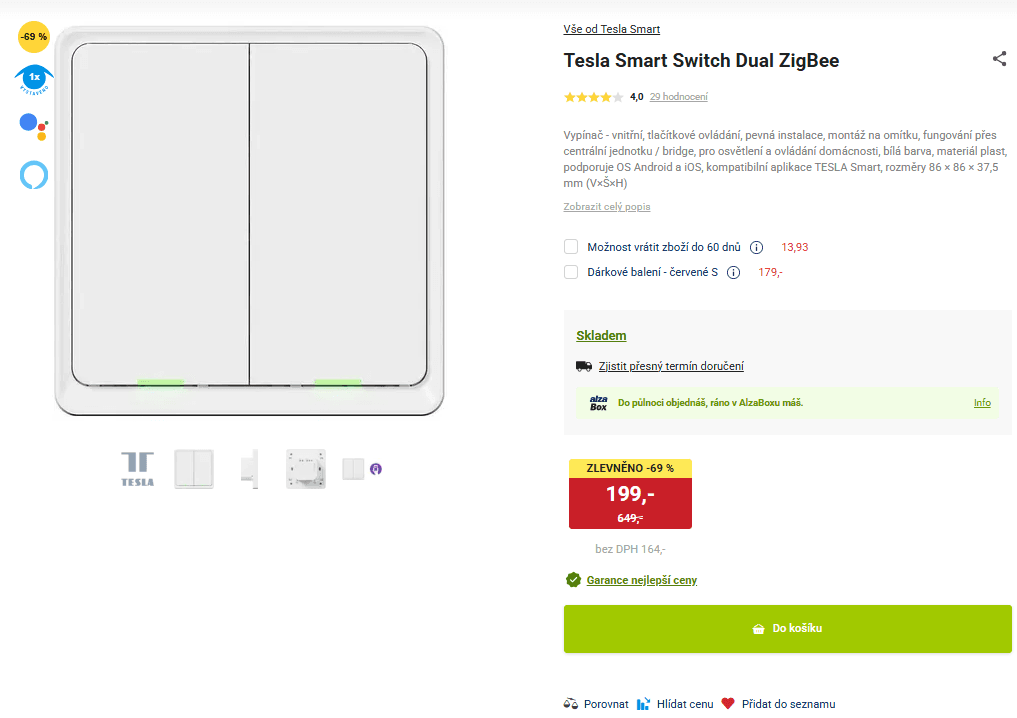Check 'Dárkové balení - červené S'
Viewport: 1017px width, 718px height.
click(570, 272)
